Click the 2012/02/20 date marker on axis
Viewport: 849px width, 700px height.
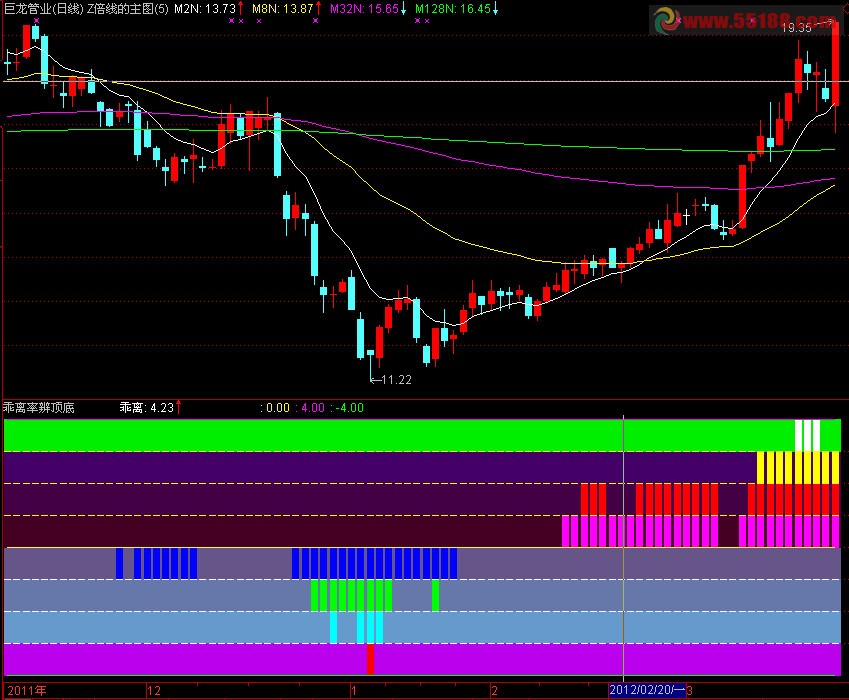(x=646, y=690)
